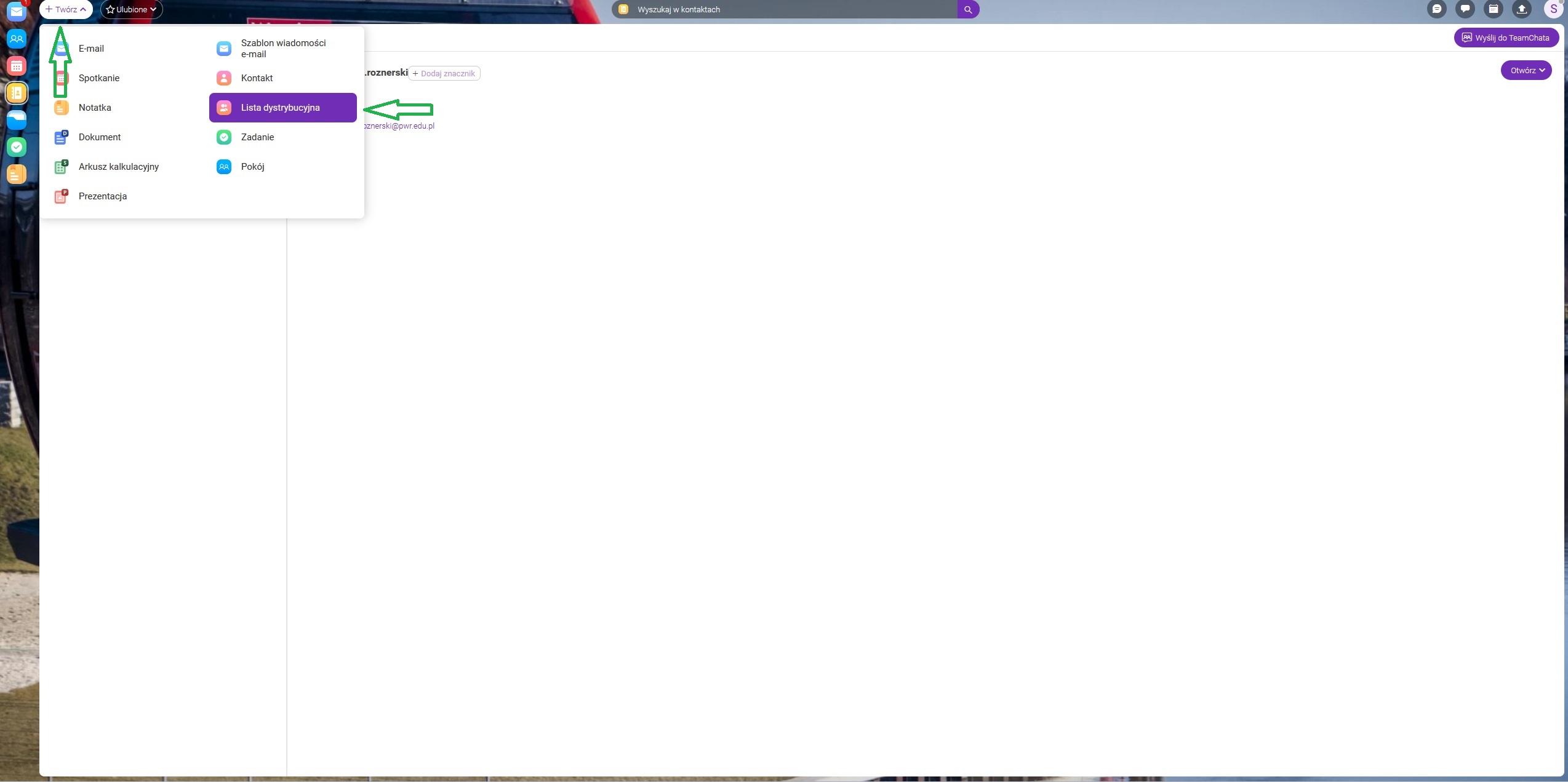Click the purple search magnifier button
Image resolution: width=1568 pixels, height=782 pixels.
[x=968, y=9]
